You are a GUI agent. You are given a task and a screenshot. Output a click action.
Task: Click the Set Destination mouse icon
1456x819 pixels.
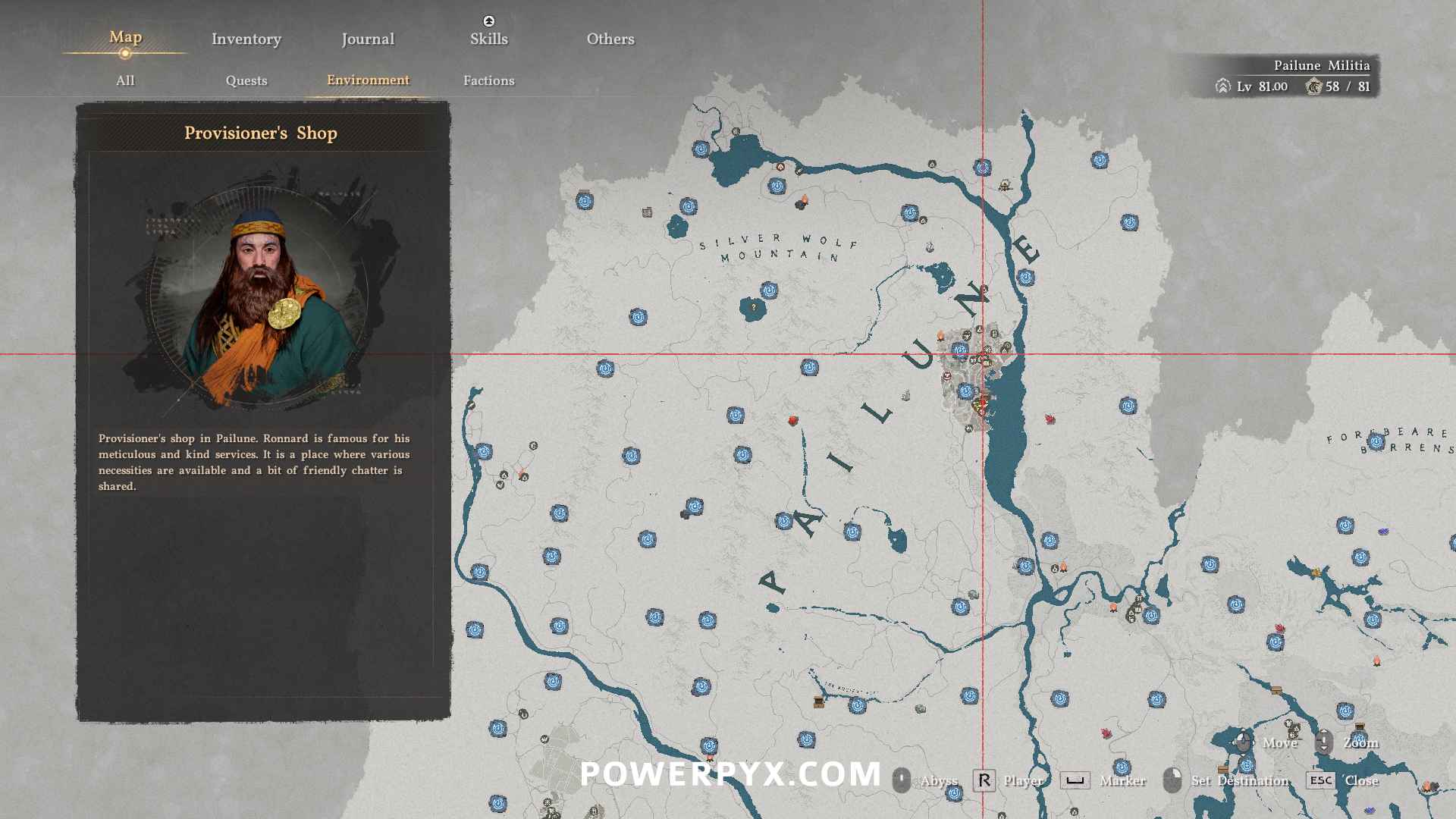pos(1172,780)
